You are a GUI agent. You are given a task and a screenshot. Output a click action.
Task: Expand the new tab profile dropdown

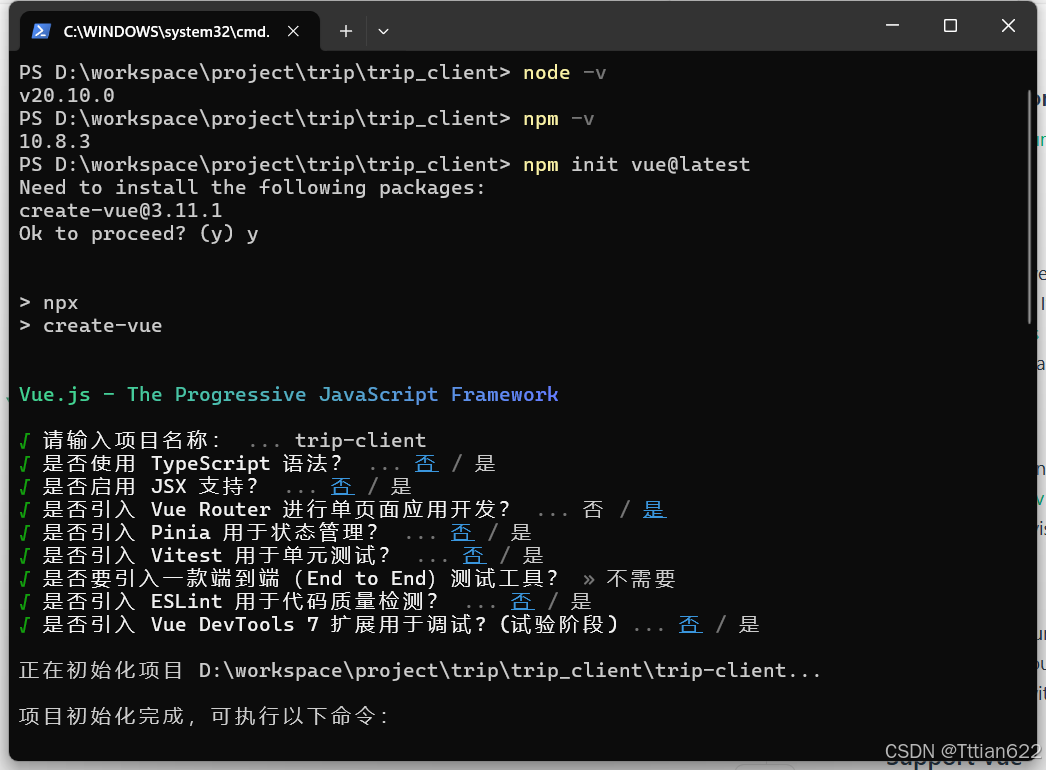(384, 31)
